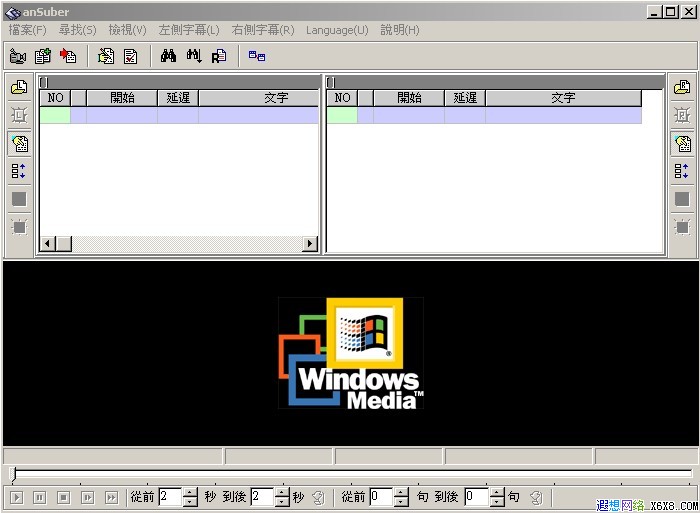Click the gray square with ticks, left sidebar
The image size is (700, 513).
(x=19, y=227)
